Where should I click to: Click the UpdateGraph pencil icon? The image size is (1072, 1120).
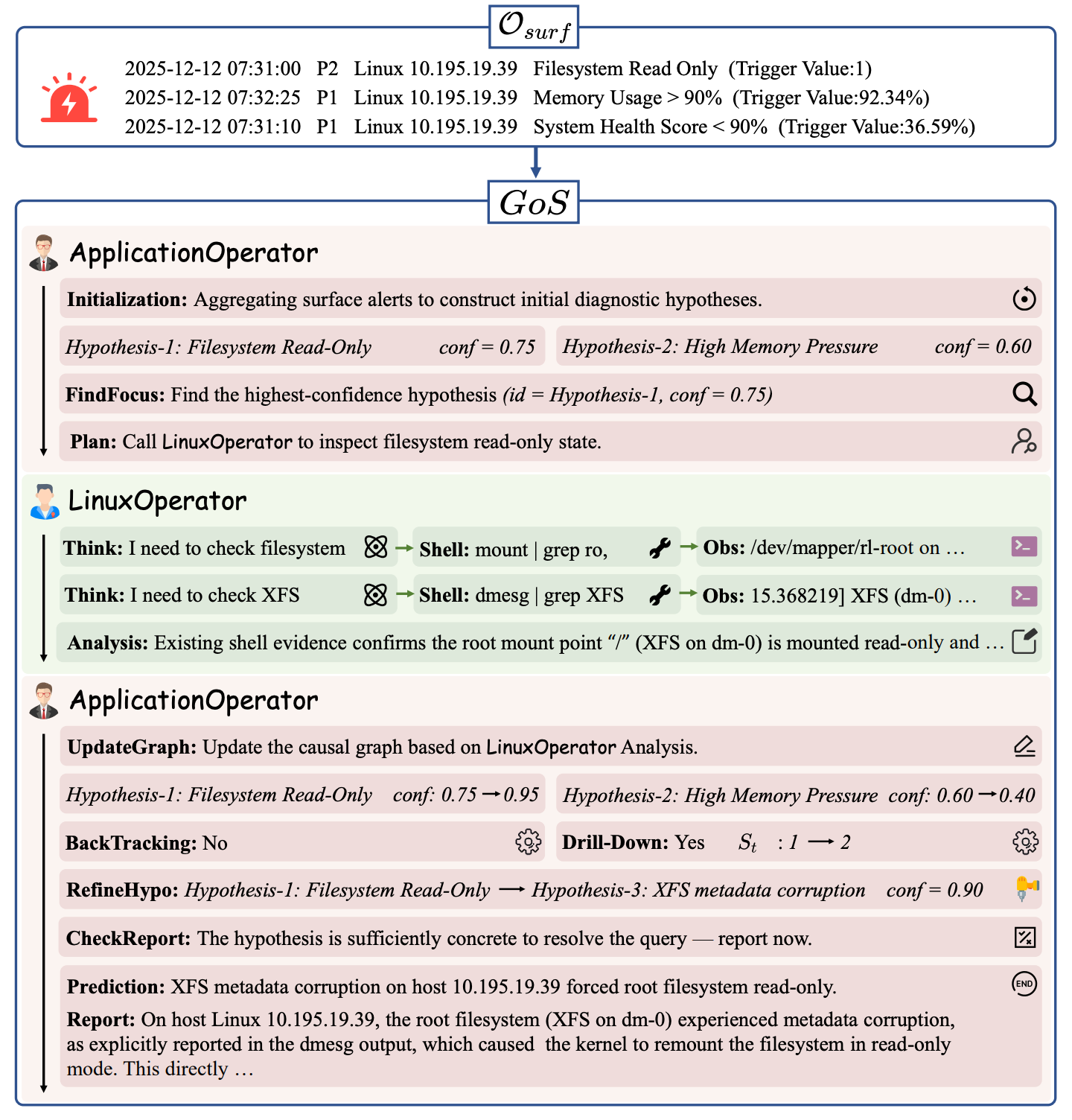pos(1024,746)
